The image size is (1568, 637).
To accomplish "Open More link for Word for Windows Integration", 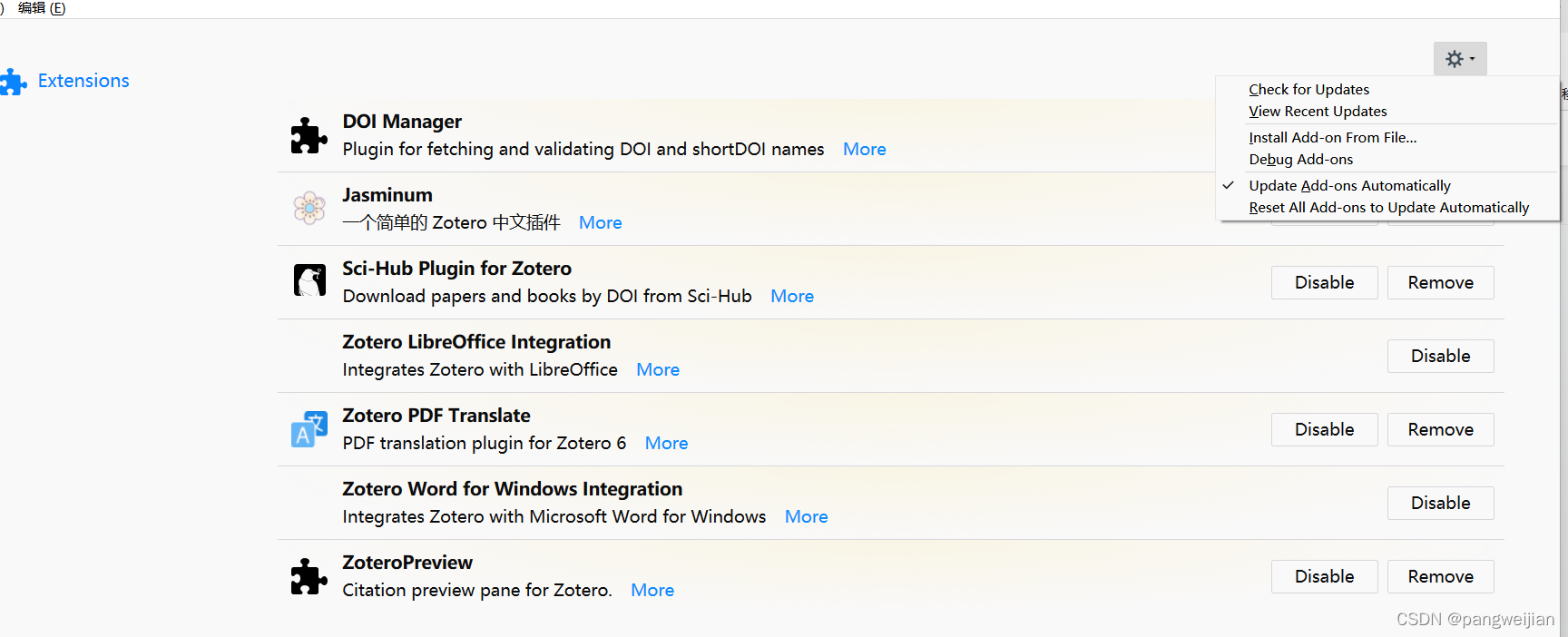I will (806, 516).
